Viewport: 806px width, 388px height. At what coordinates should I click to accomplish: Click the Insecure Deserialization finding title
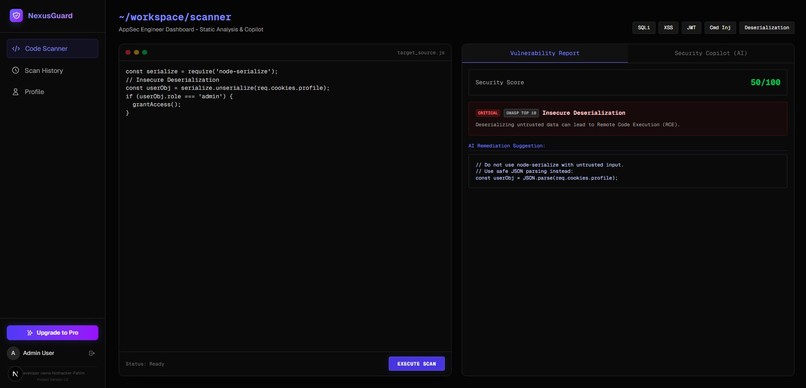tap(584, 113)
